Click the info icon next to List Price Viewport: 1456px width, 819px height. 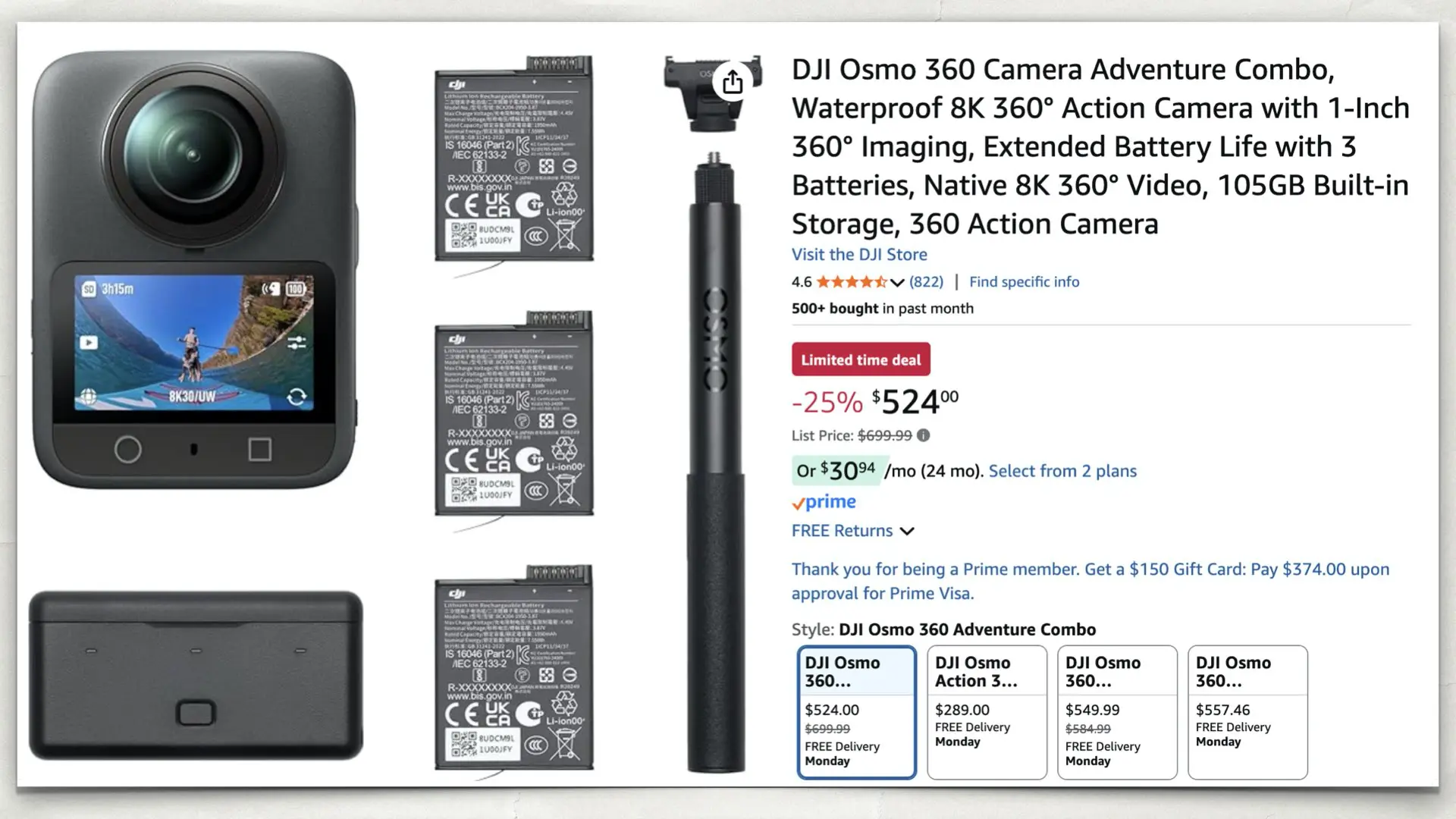(922, 435)
